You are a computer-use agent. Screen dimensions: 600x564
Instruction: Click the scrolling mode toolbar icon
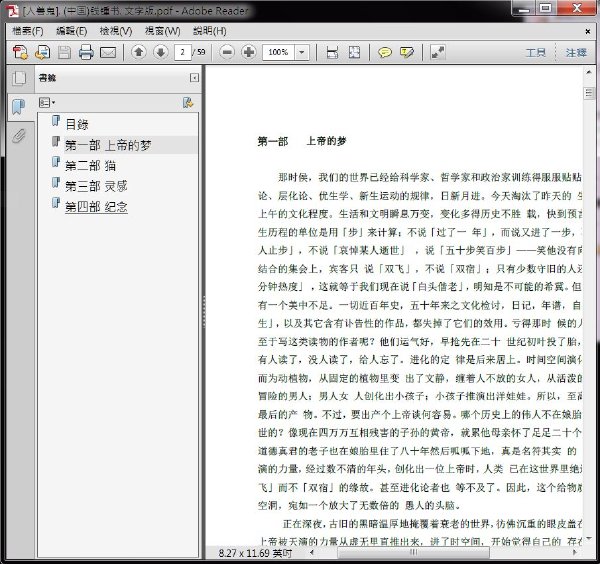coord(332,52)
